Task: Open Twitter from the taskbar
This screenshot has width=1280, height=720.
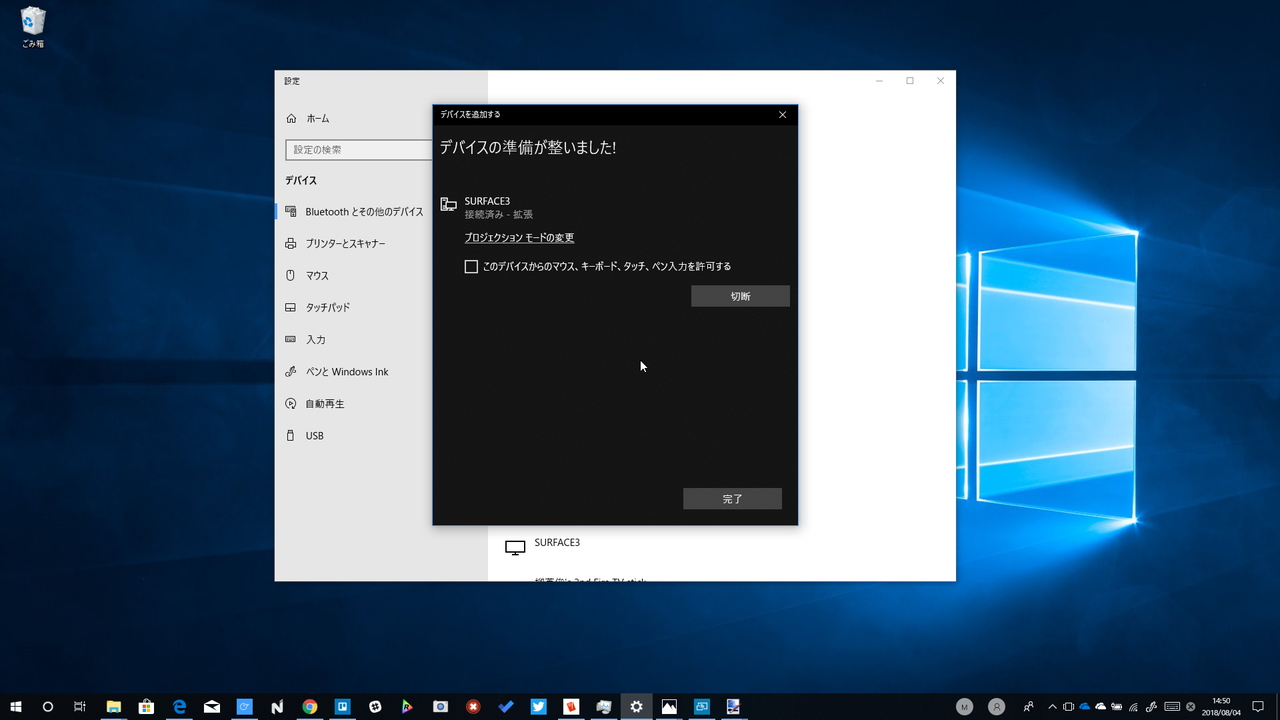Action: click(538, 707)
